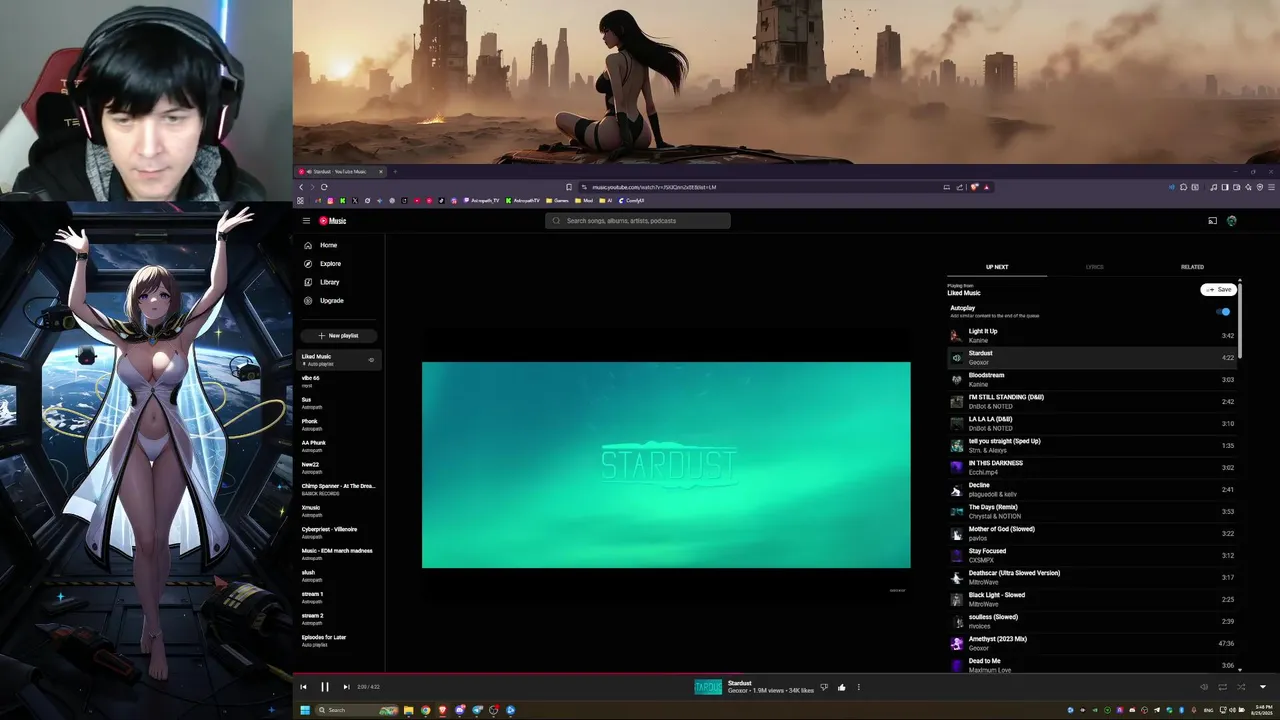Click the Up Next queue scrollbar
The width and height of the screenshot is (1280, 720).
1240,320
